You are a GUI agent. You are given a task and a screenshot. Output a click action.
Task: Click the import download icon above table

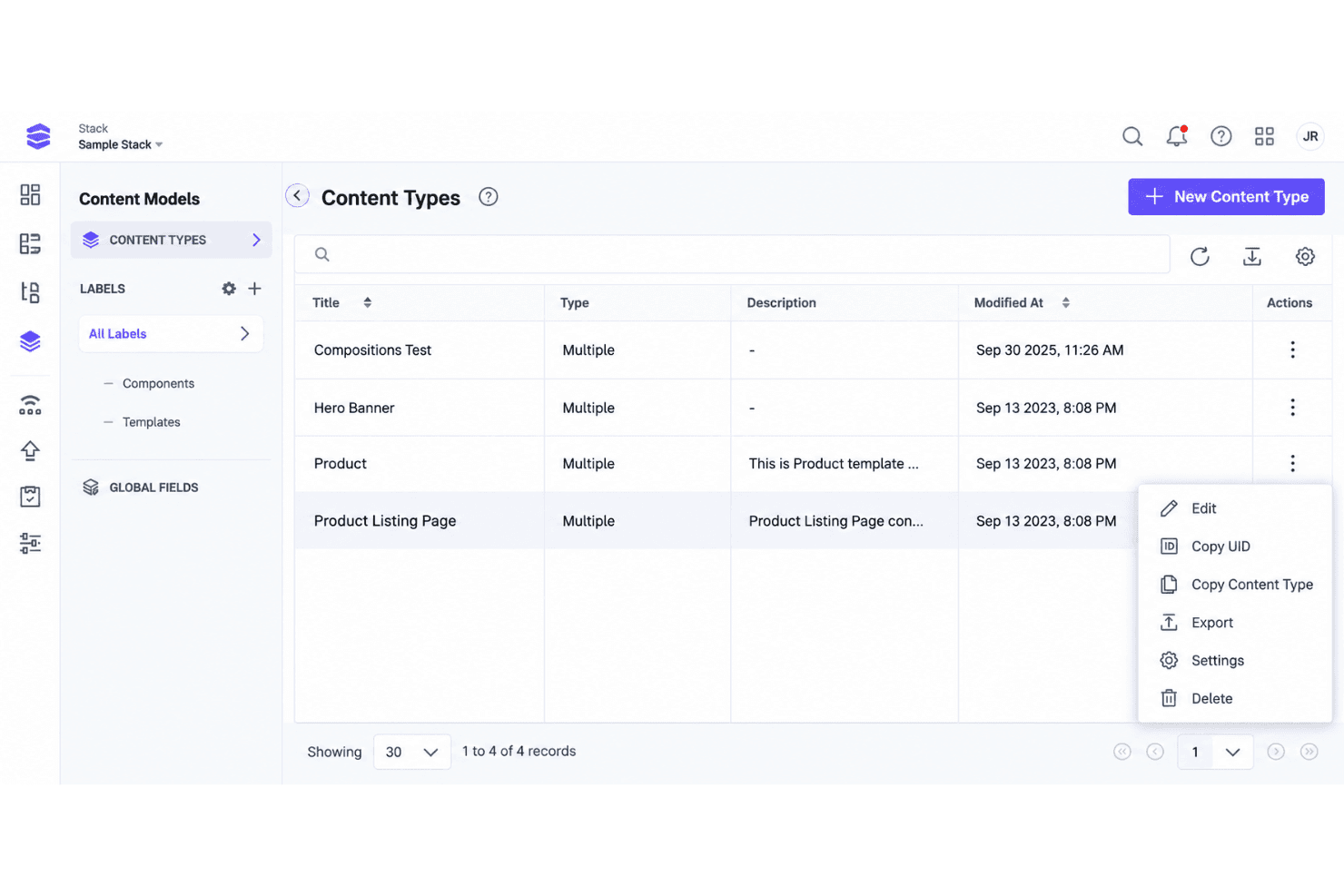pyautogui.click(x=1252, y=257)
